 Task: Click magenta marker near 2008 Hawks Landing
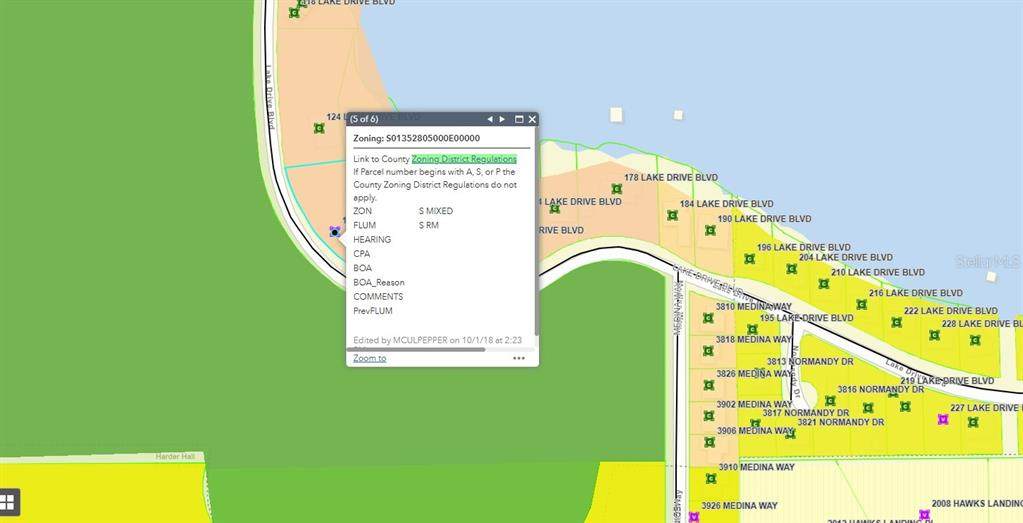(x=924, y=515)
